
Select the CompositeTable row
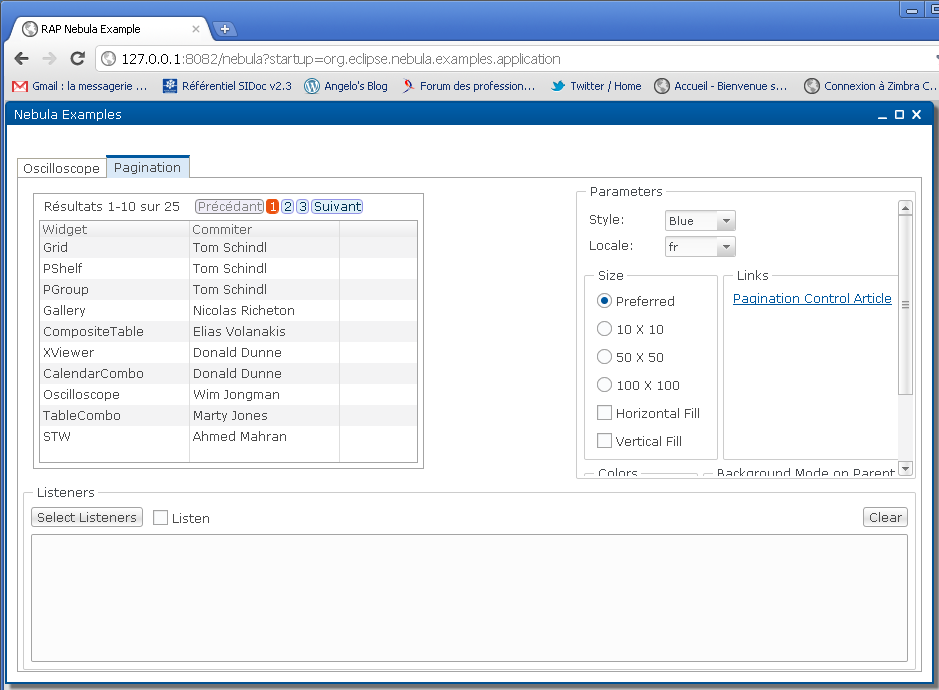(228, 331)
